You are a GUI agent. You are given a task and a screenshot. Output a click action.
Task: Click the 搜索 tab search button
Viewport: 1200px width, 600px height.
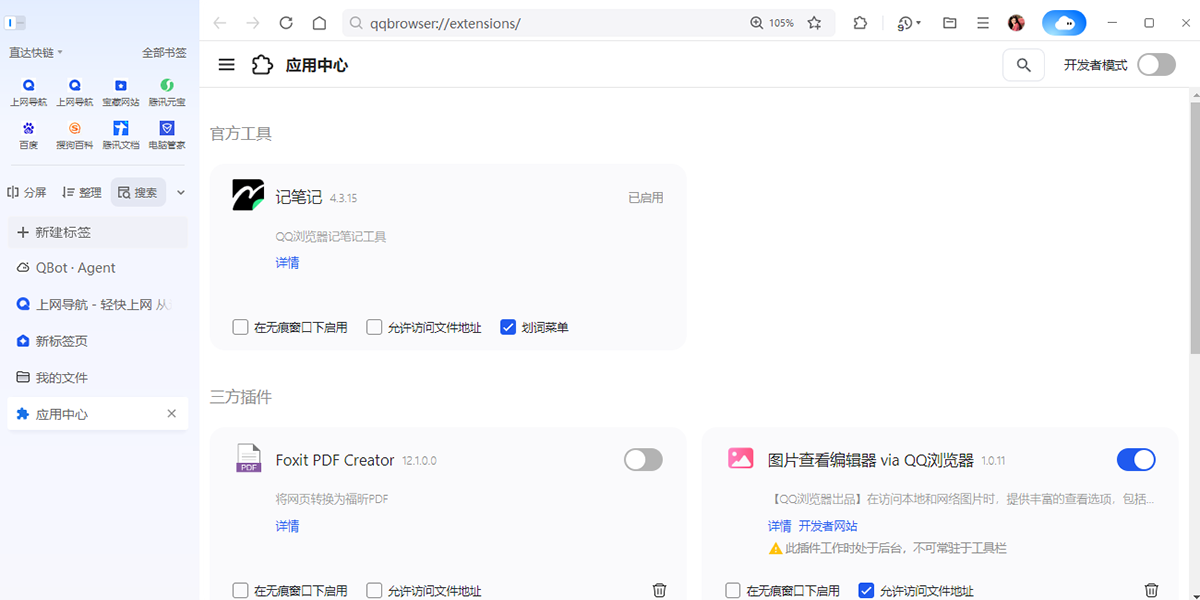coord(138,192)
